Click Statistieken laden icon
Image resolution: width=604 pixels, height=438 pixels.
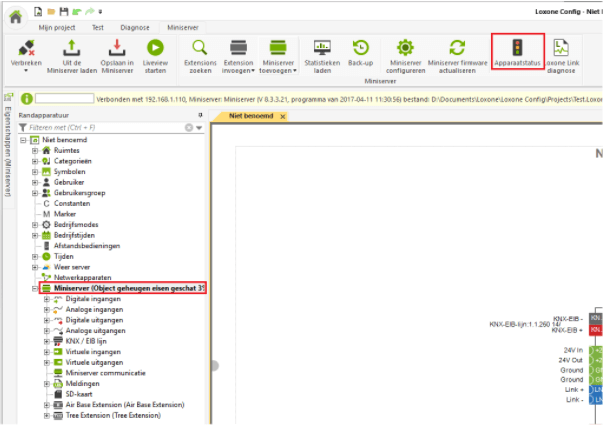pos(322,48)
